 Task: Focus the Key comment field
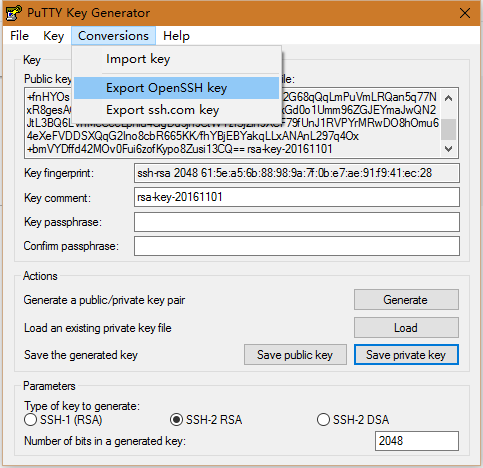(297, 197)
